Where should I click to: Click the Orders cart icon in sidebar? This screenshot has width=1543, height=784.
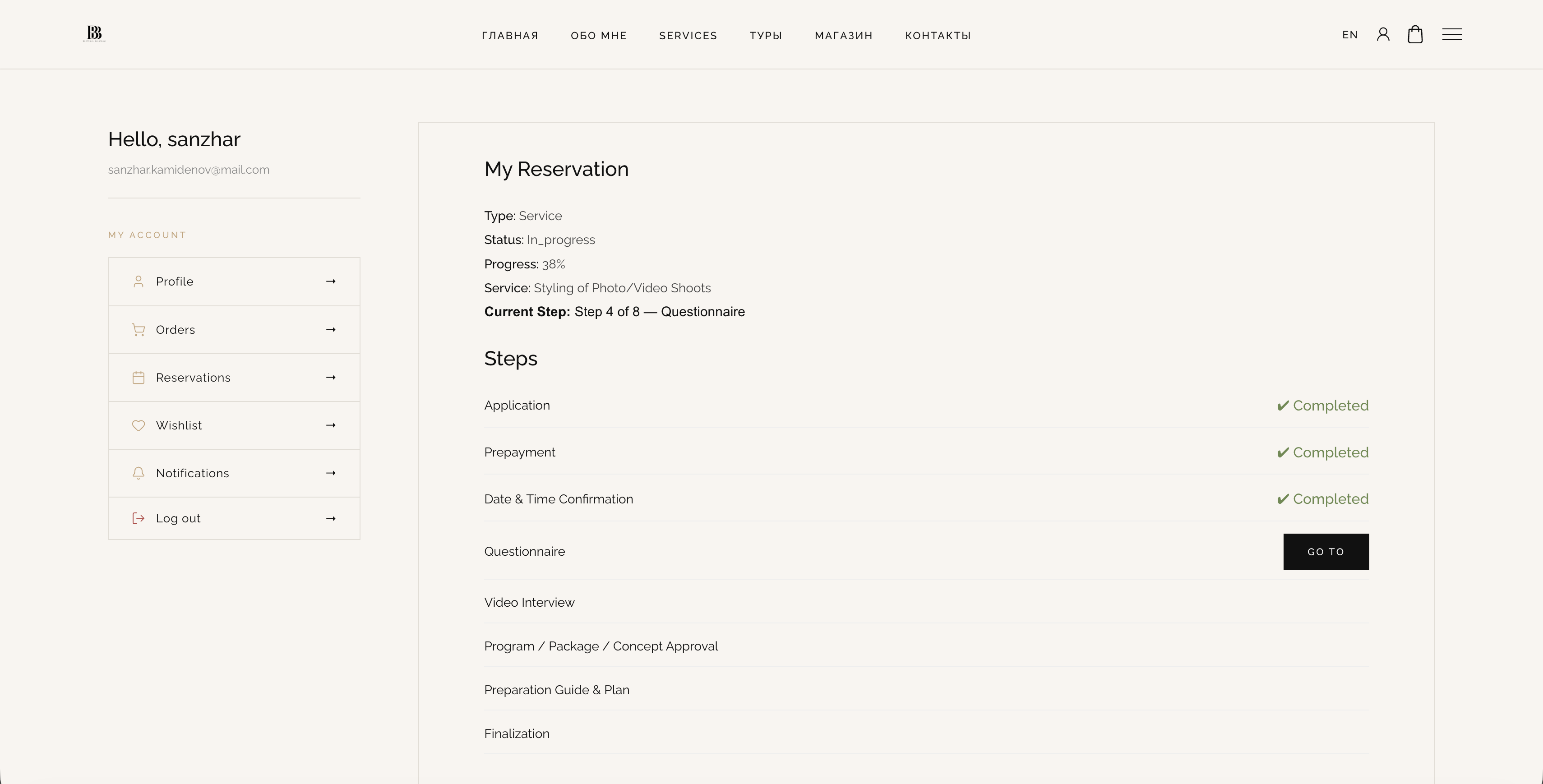click(139, 330)
